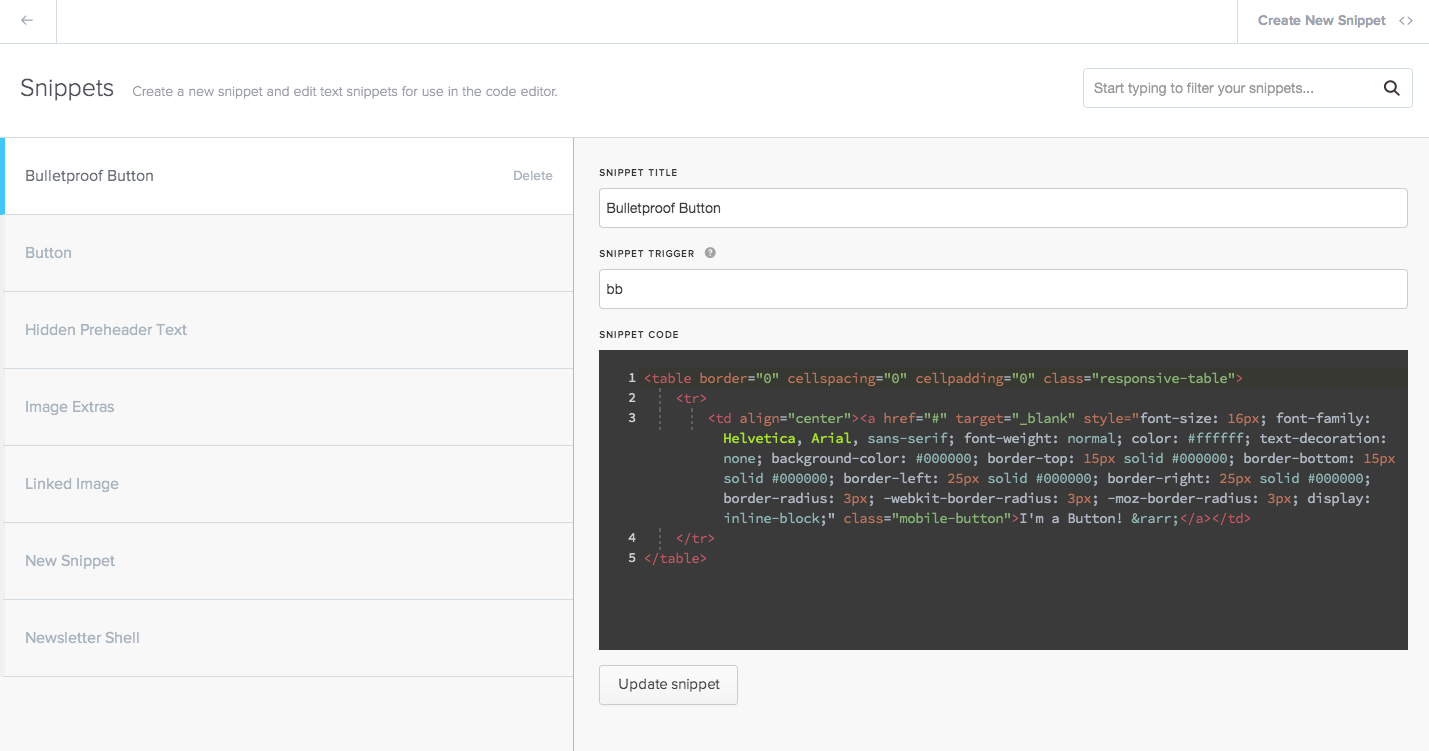Click the back arrow icon
The width and height of the screenshot is (1429, 751).
27,21
